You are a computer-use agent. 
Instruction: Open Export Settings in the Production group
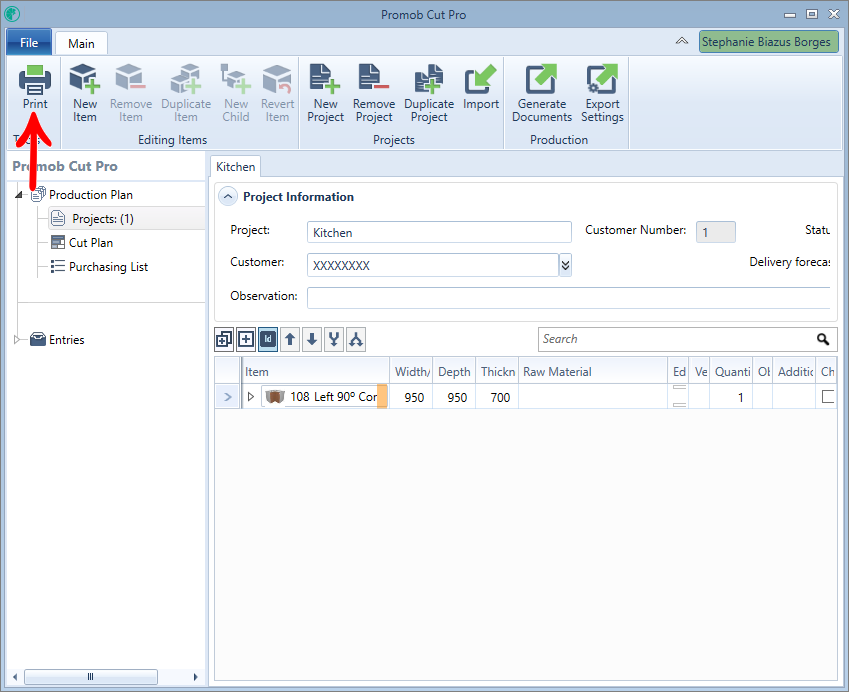(x=602, y=93)
